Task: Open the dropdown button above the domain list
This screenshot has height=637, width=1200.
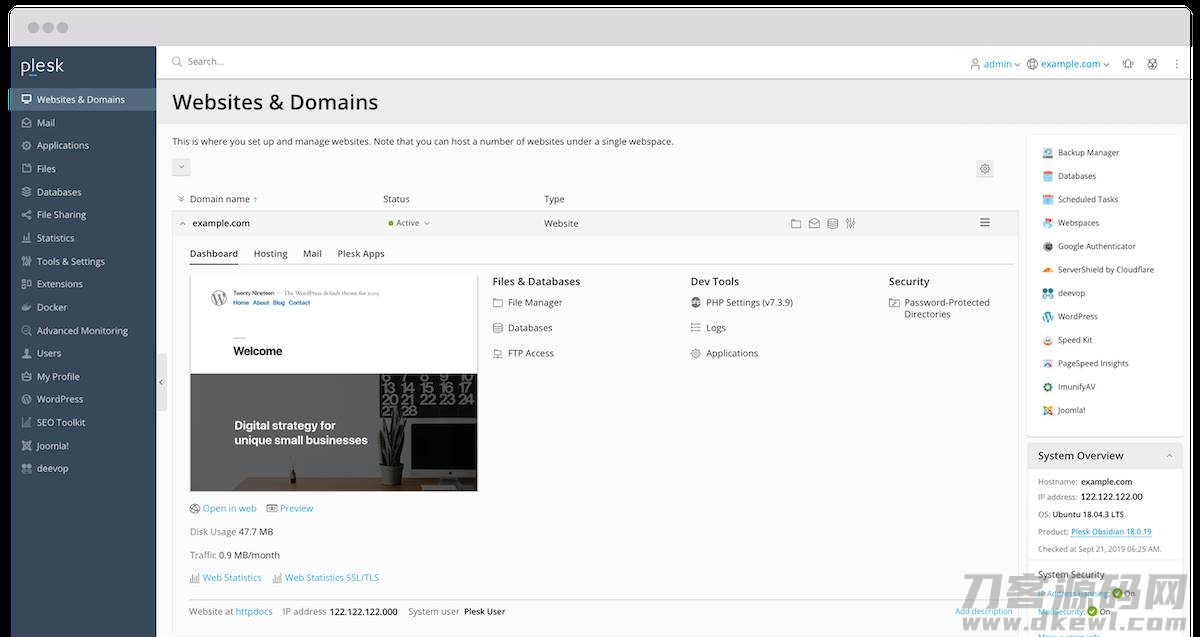Action: (x=181, y=167)
